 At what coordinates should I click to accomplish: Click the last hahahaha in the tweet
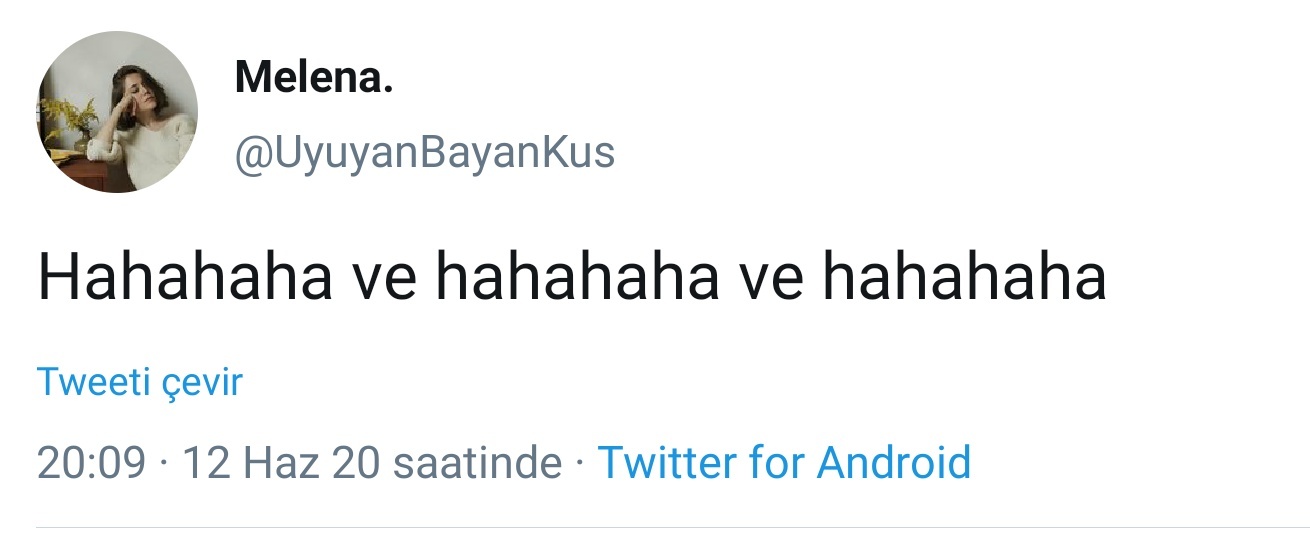963,279
